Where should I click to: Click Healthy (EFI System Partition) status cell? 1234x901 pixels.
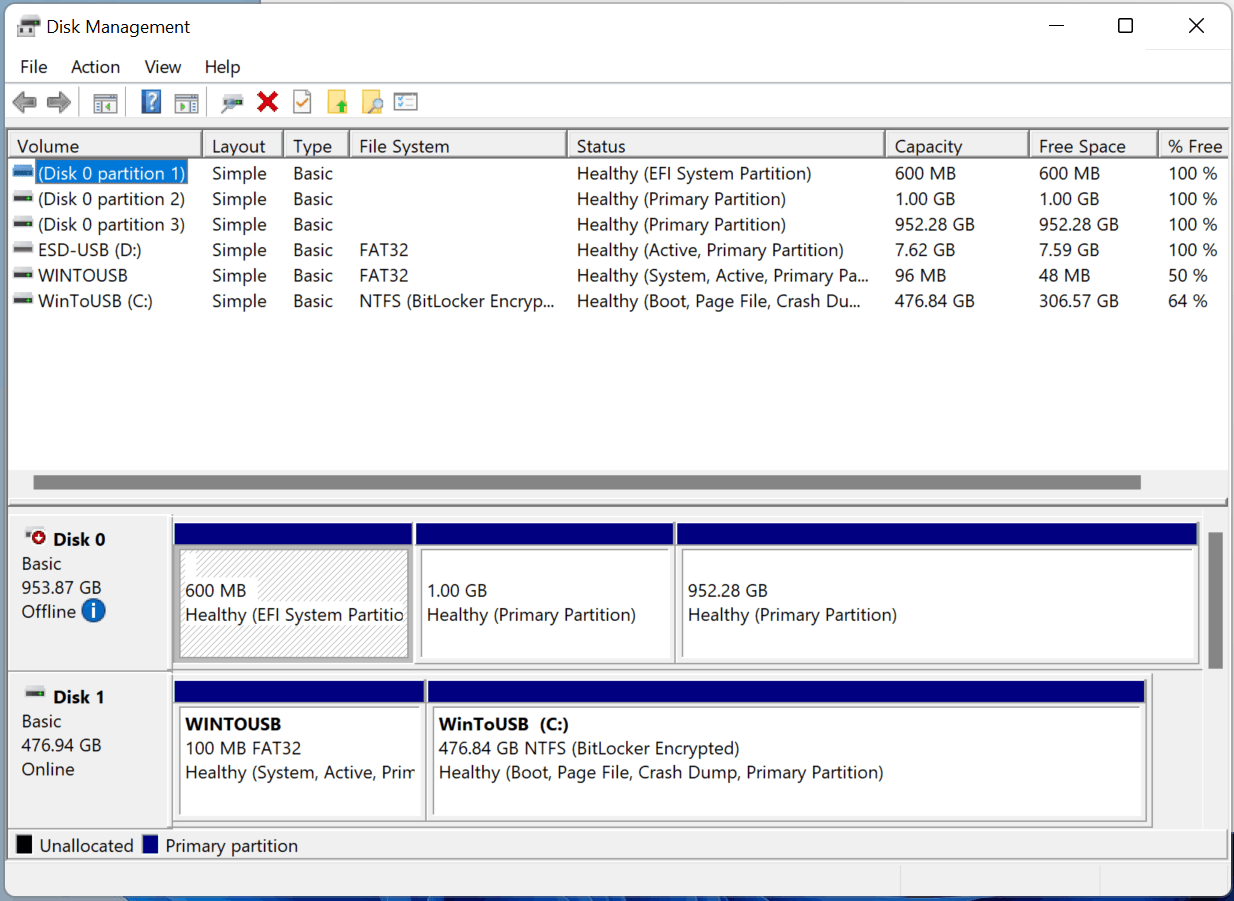coord(694,173)
